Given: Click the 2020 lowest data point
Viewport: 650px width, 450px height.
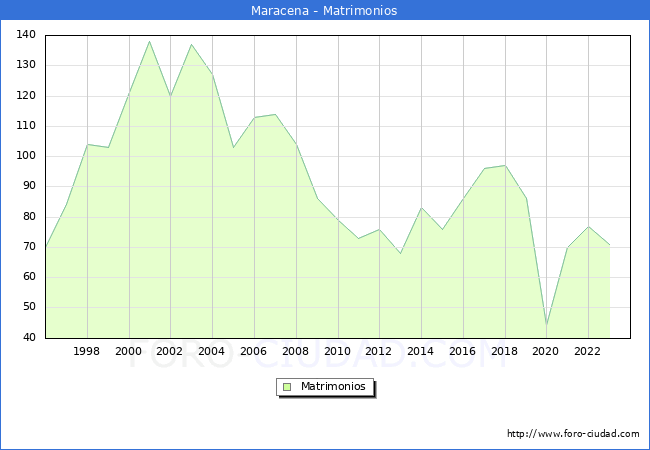Looking at the screenshot, I should point(546,325).
